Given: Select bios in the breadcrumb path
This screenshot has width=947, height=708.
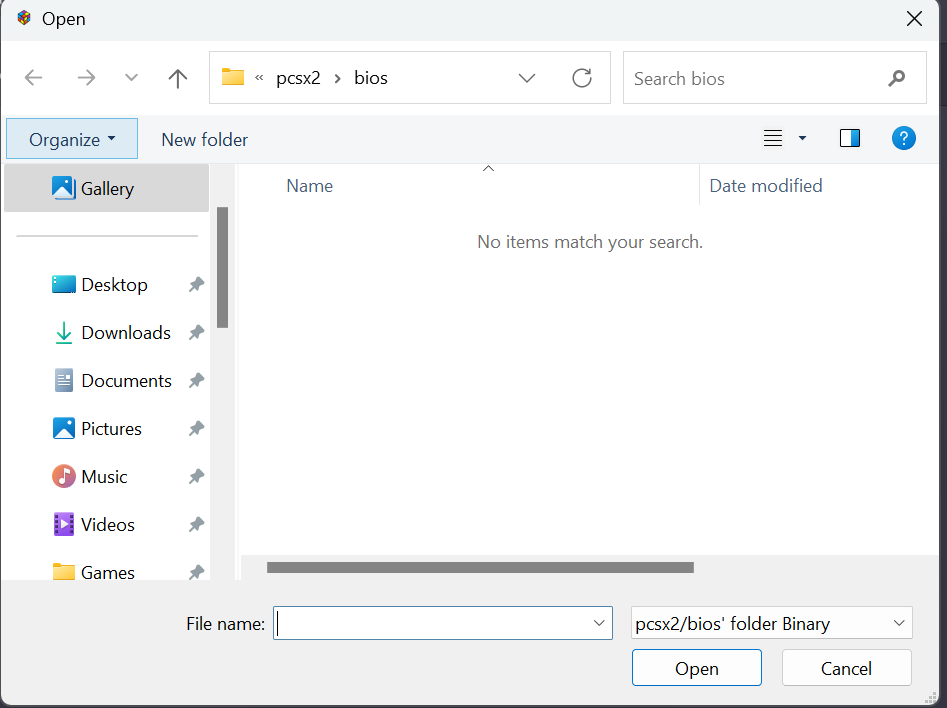Looking at the screenshot, I should (371, 78).
